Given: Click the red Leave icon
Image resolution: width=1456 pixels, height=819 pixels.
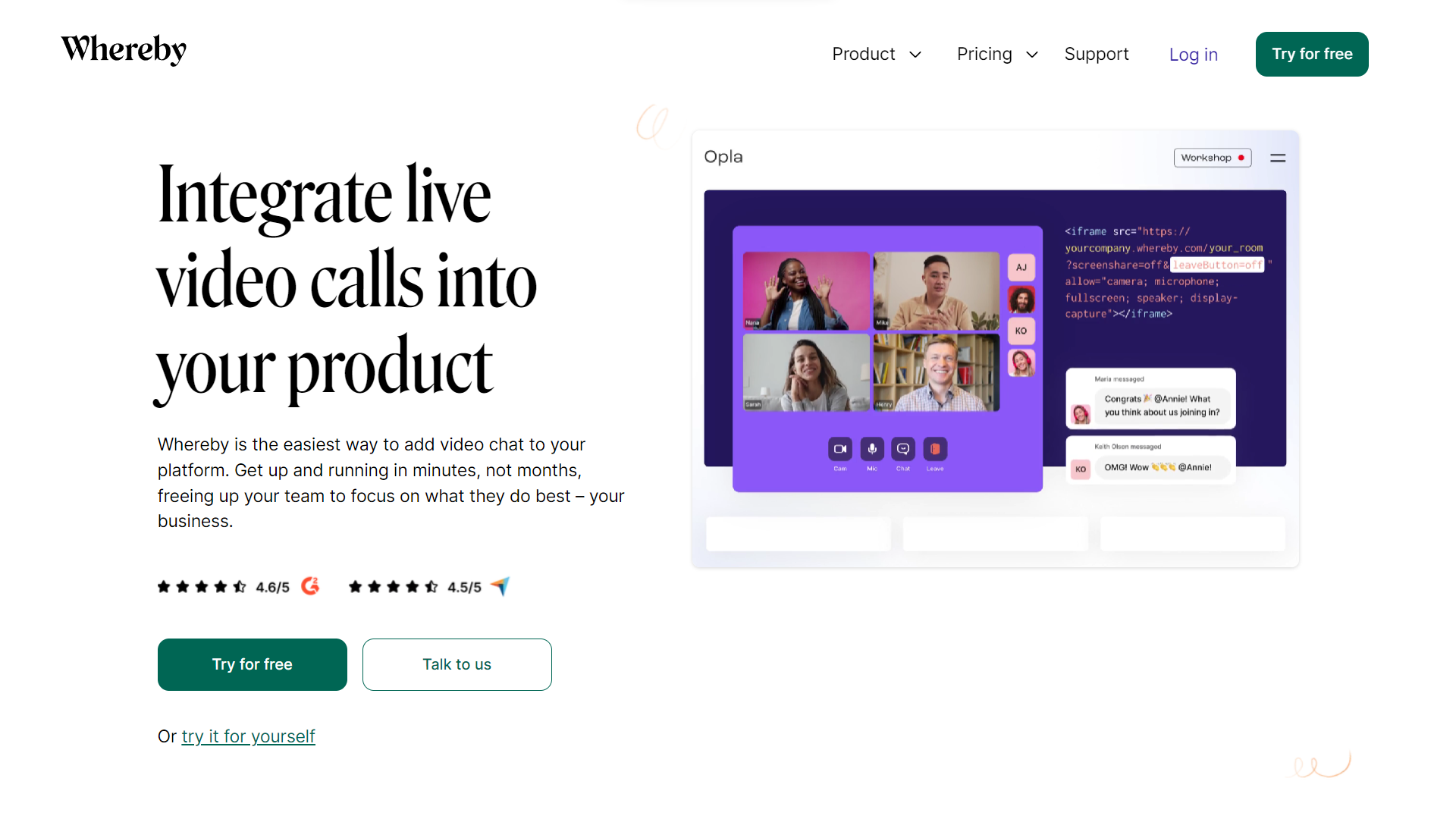Looking at the screenshot, I should tap(935, 449).
